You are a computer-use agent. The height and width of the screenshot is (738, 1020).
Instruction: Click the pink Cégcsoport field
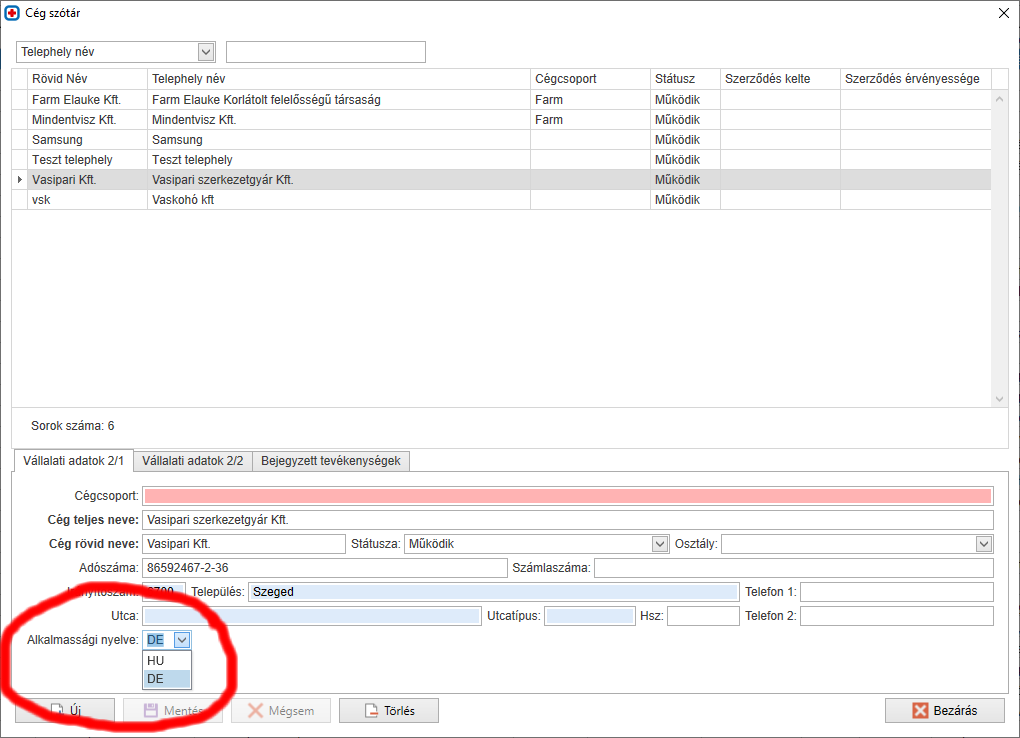coord(567,496)
